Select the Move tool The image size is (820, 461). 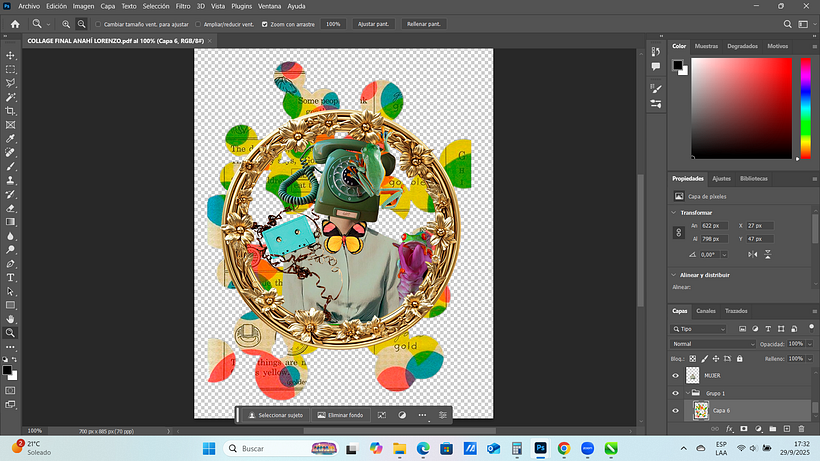tap(11, 56)
